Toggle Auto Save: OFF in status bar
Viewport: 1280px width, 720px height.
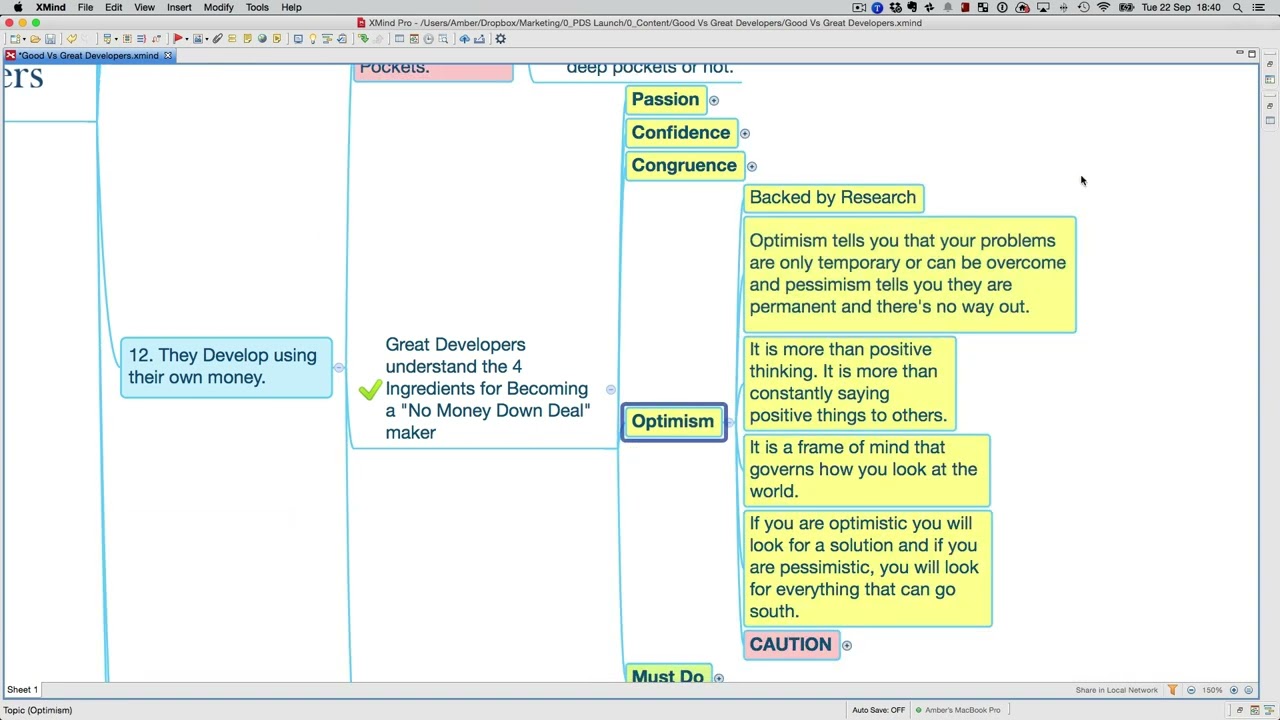[x=878, y=710]
